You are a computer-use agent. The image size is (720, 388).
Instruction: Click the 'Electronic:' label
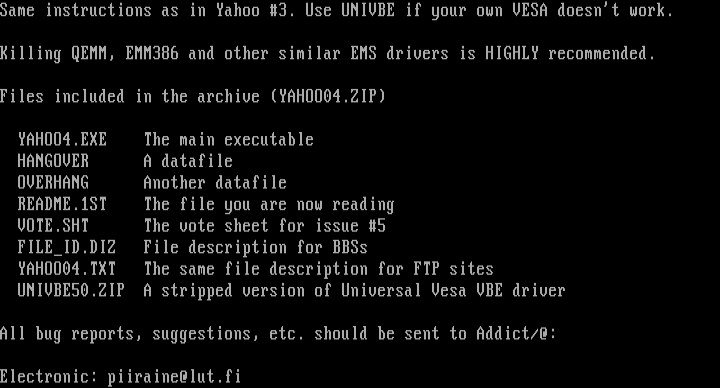49,377
